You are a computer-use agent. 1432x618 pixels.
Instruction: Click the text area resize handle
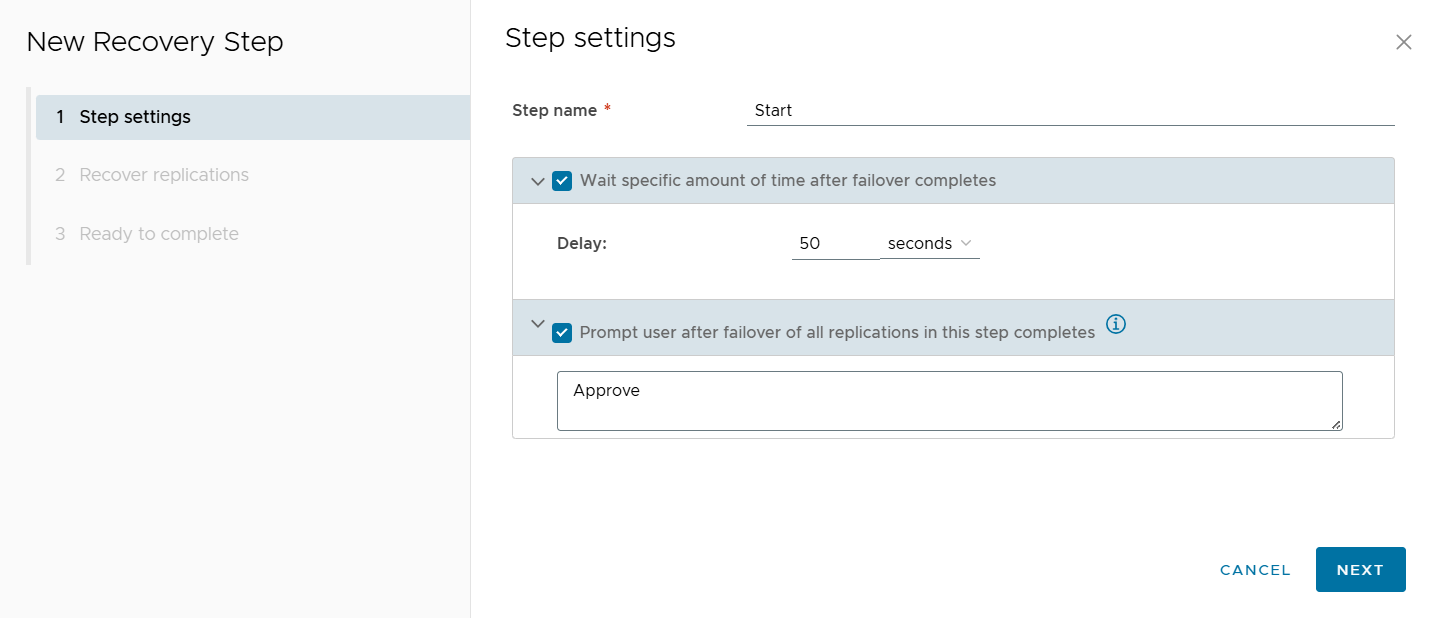pos(1336,424)
